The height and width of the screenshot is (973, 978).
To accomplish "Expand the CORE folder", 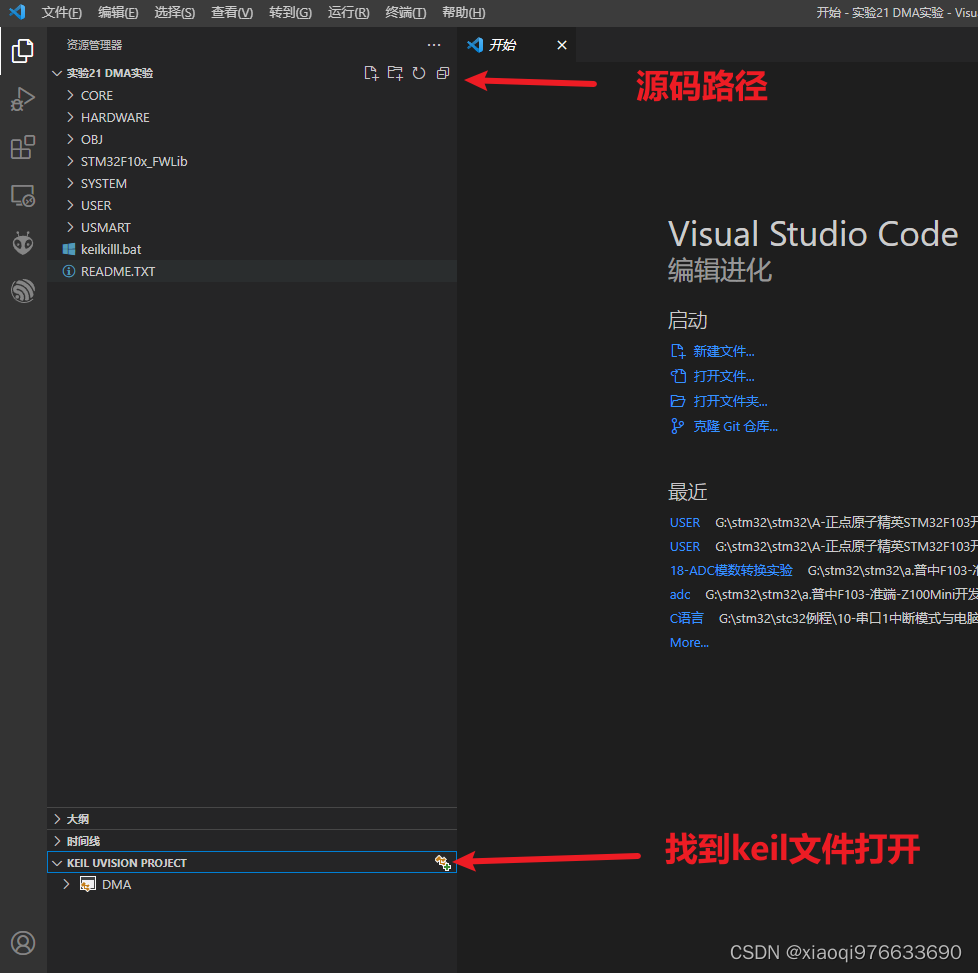I will tap(252, 95).
